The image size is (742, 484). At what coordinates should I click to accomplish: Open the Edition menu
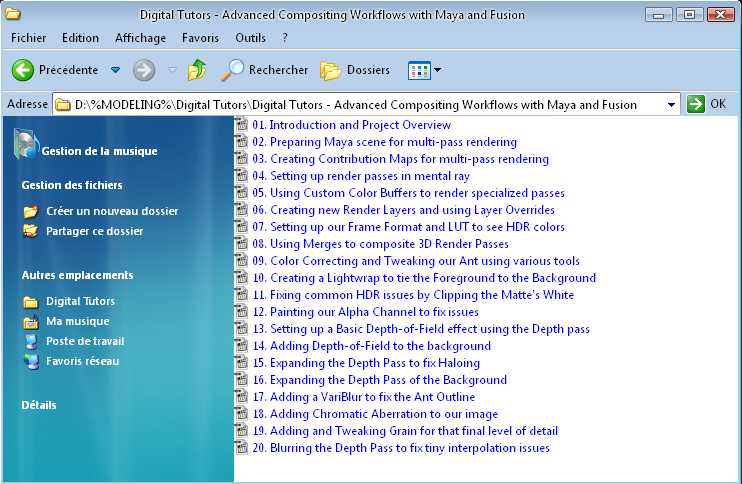[x=80, y=38]
